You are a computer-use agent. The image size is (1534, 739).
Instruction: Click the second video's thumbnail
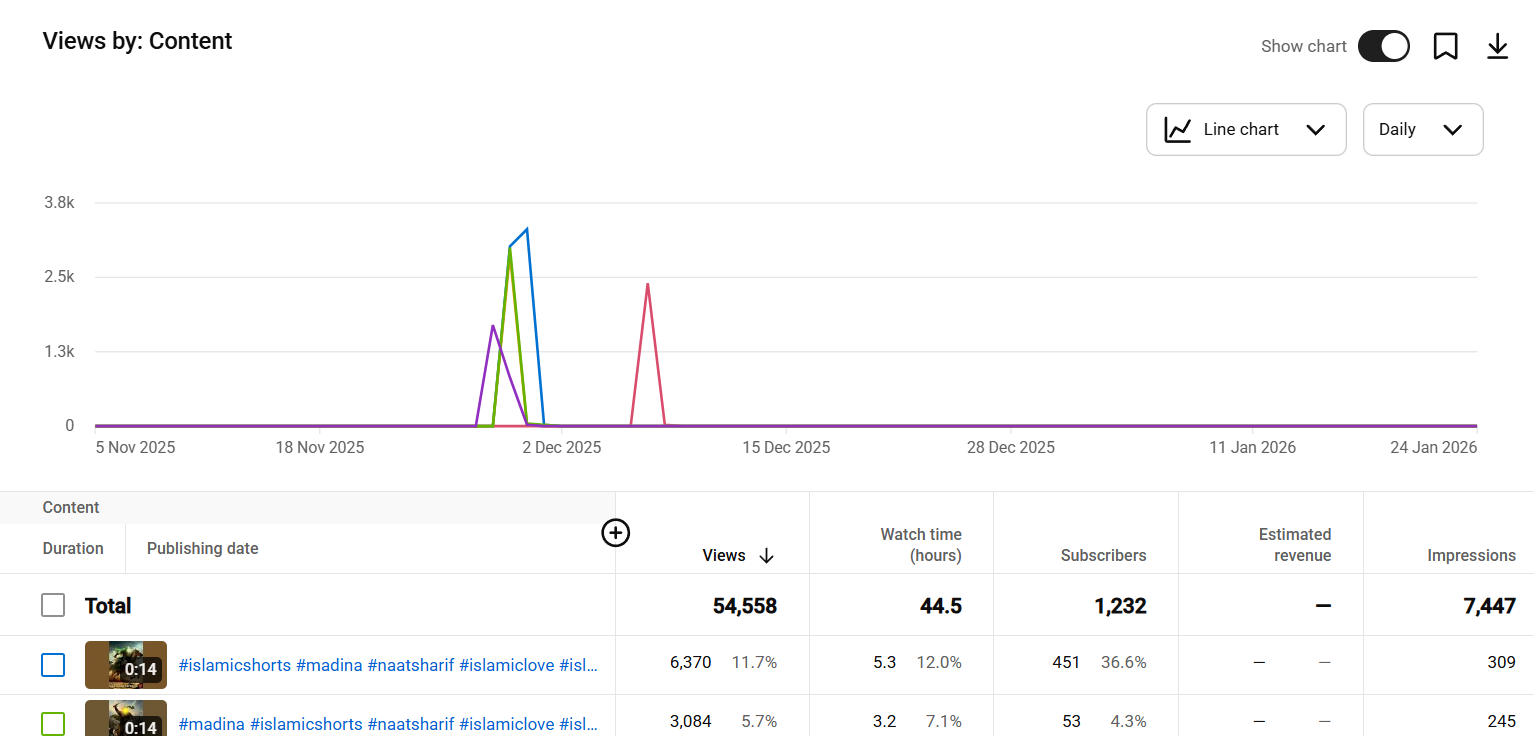(x=126, y=720)
